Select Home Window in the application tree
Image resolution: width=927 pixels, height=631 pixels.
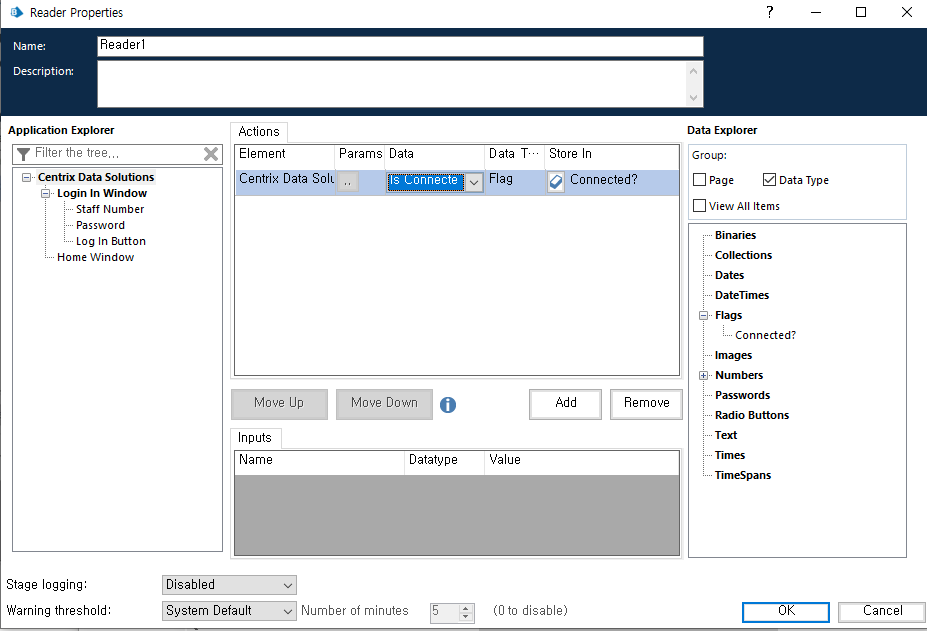pyautogui.click(x=95, y=257)
